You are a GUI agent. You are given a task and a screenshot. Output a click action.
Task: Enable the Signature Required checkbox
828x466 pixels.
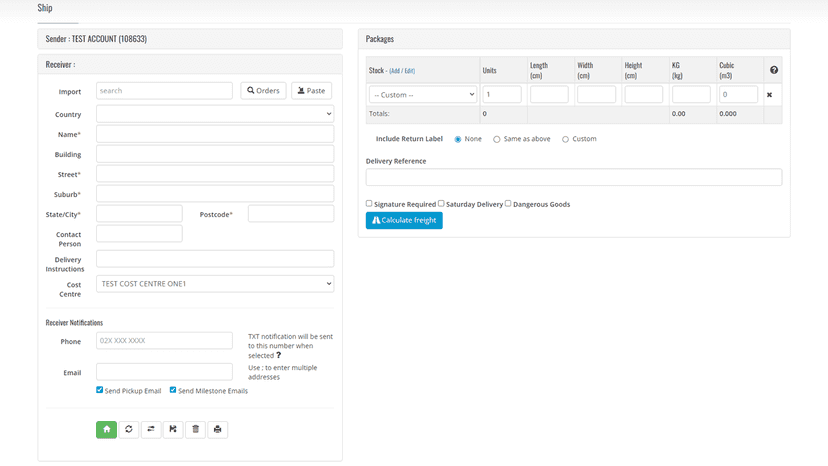[x=369, y=203]
